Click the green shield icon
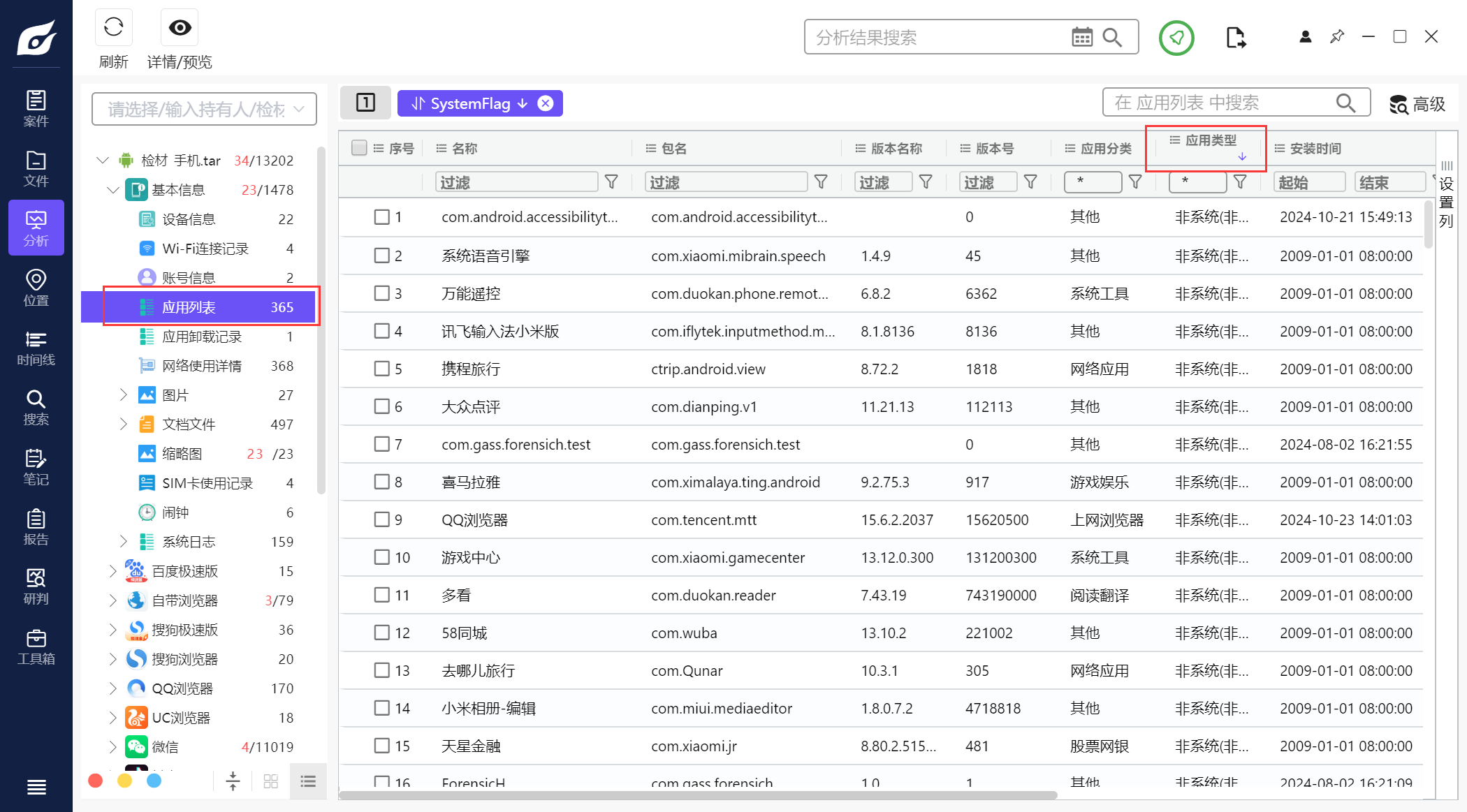Screen dimensions: 1467x812 1176,38
